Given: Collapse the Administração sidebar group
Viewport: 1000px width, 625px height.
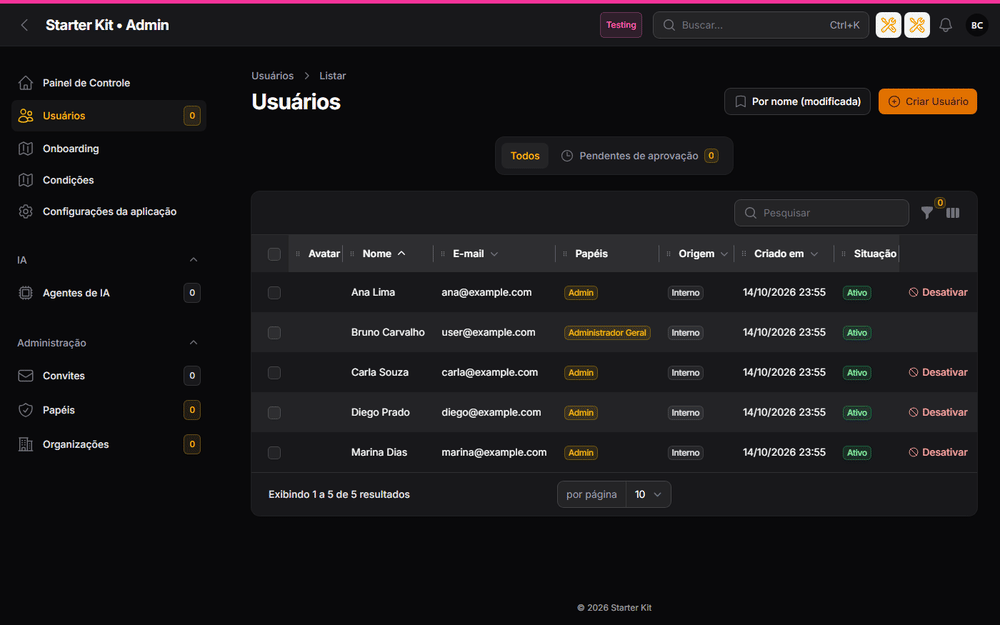Looking at the screenshot, I should tap(193, 343).
